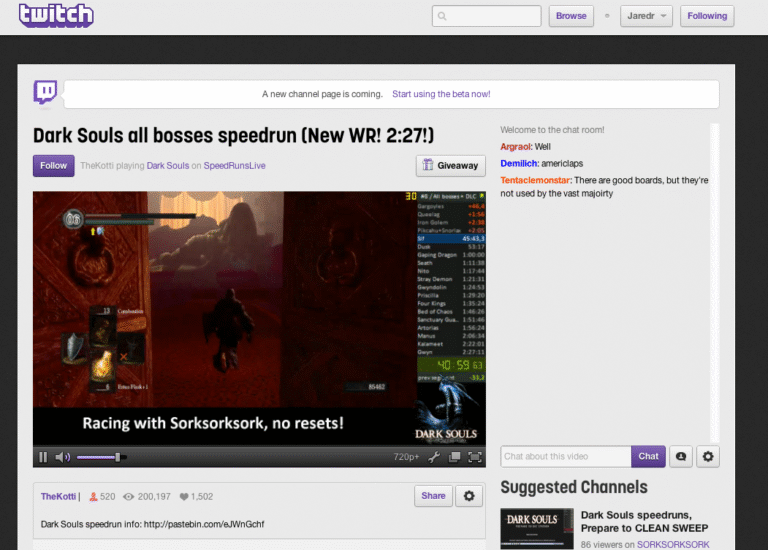
Task: Click the Twitch chat-bubble beta icon
Action: [x=45, y=92]
